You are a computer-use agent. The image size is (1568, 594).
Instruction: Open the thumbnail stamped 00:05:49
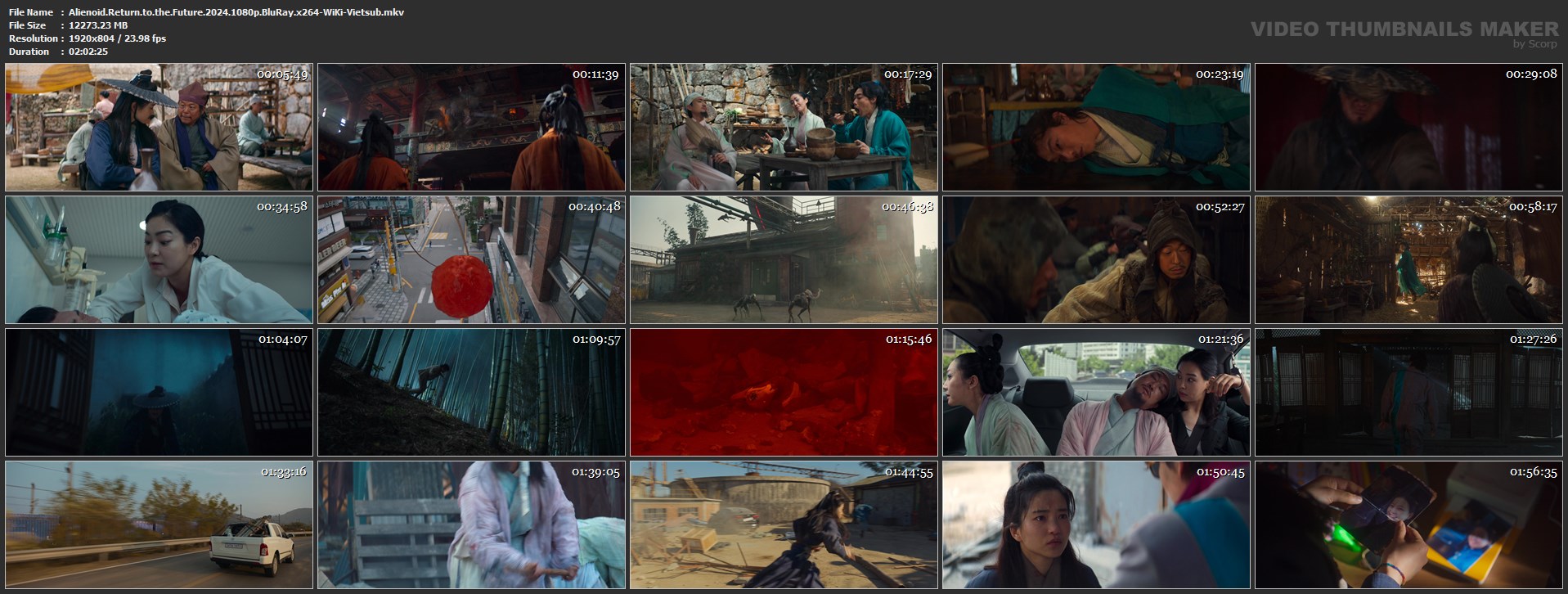(x=159, y=128)
